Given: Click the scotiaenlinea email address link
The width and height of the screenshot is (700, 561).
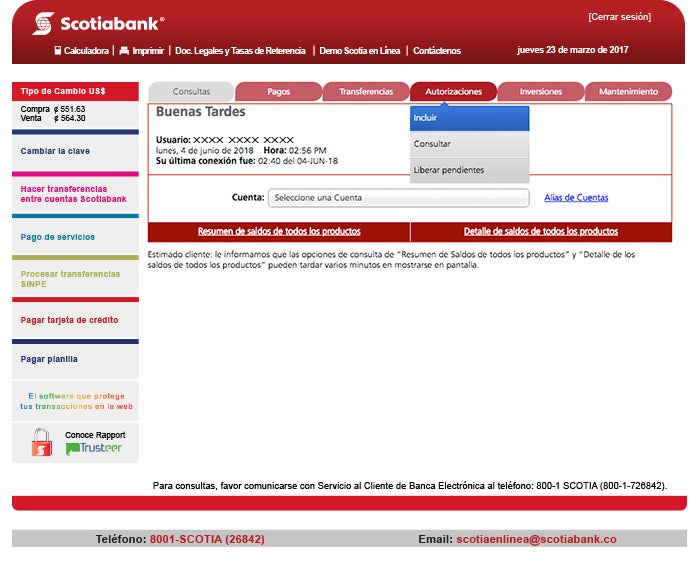Looking at the screenshot, I should [x=536, y=539].
